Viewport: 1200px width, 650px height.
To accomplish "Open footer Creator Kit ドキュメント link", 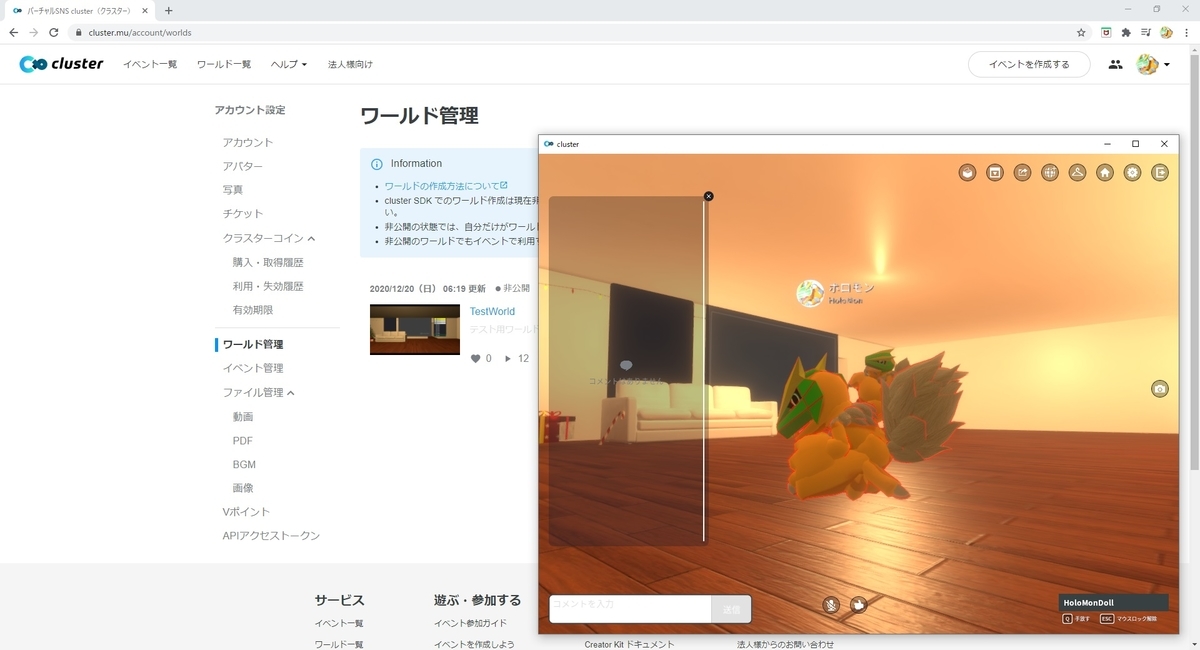I will (x=630, y=645).
